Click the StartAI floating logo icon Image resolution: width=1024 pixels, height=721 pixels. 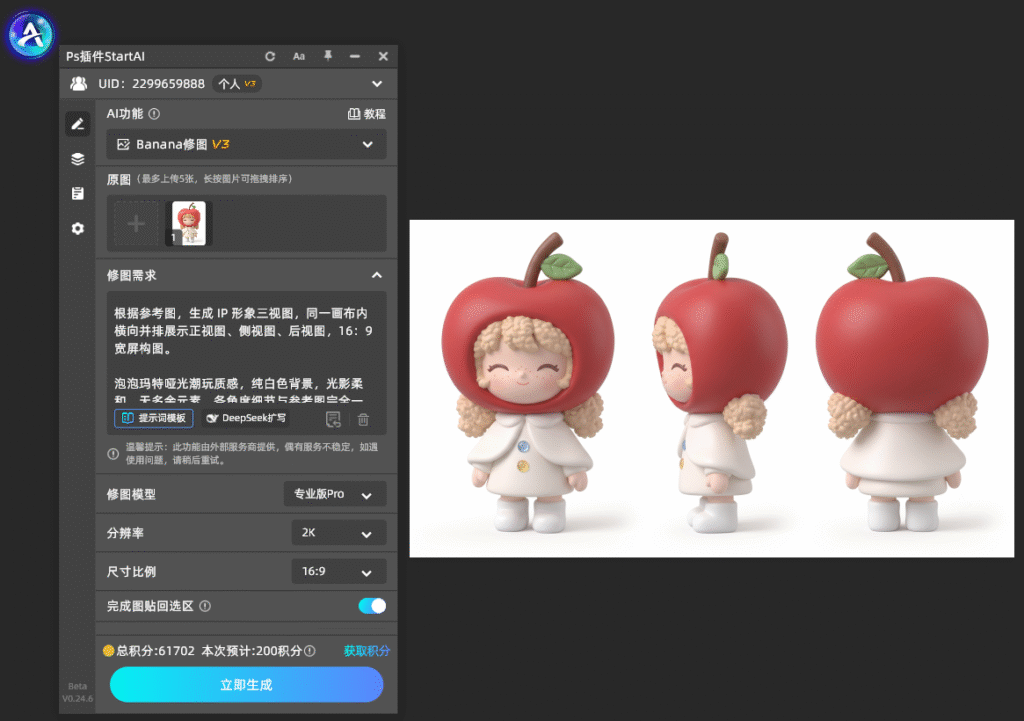pyautogui.click(x=30, y=34)
